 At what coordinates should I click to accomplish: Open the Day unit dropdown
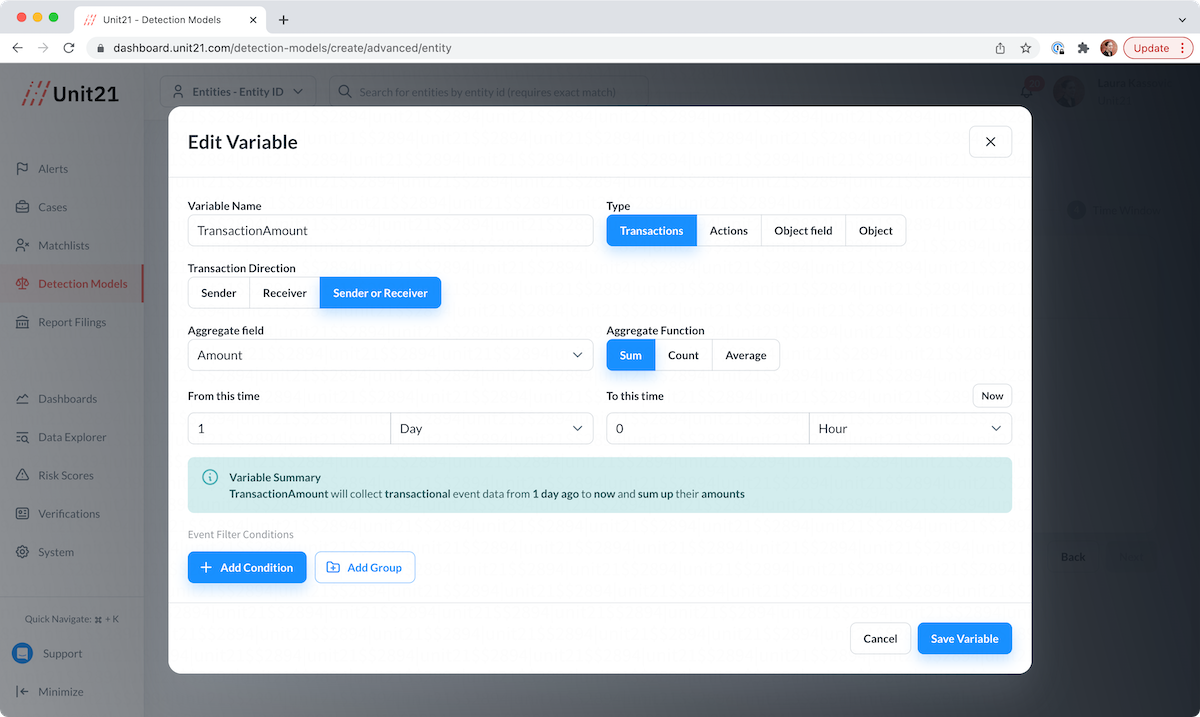[491, 428]
